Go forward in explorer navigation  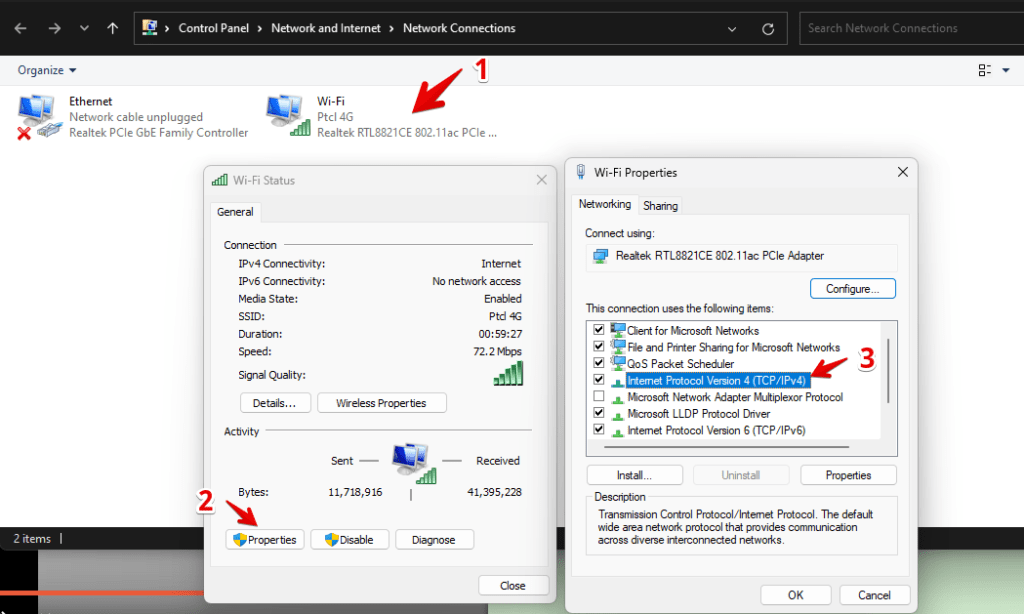click(54, 28)
